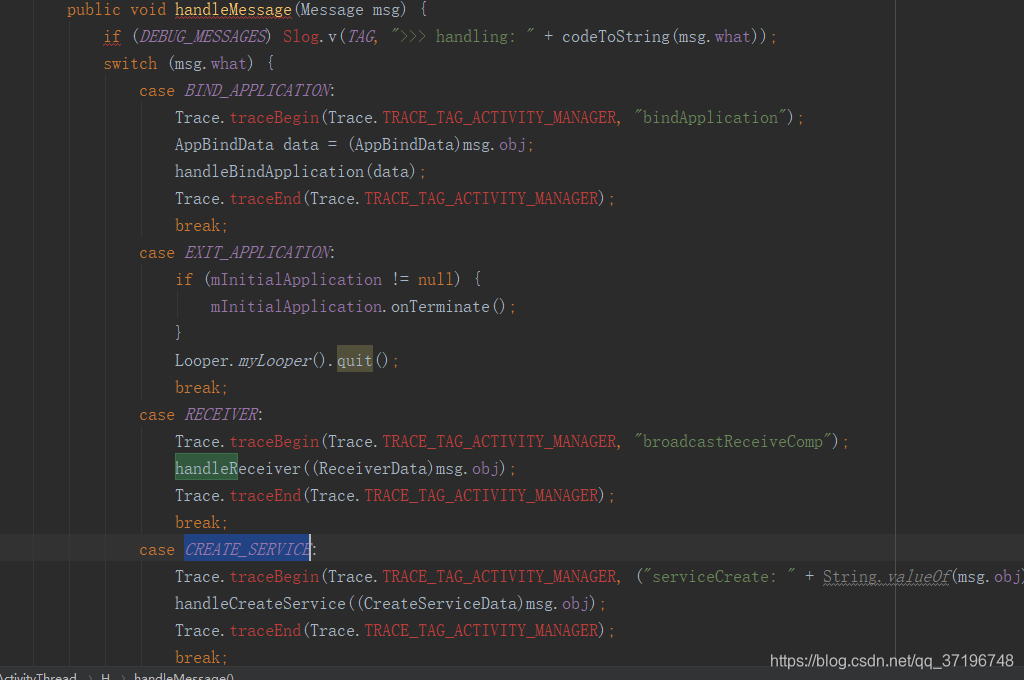Viewport: 1024px width, 680px height.
Task: Click traceBegin in the bindApplication line
Action: [x=274, y=118]
